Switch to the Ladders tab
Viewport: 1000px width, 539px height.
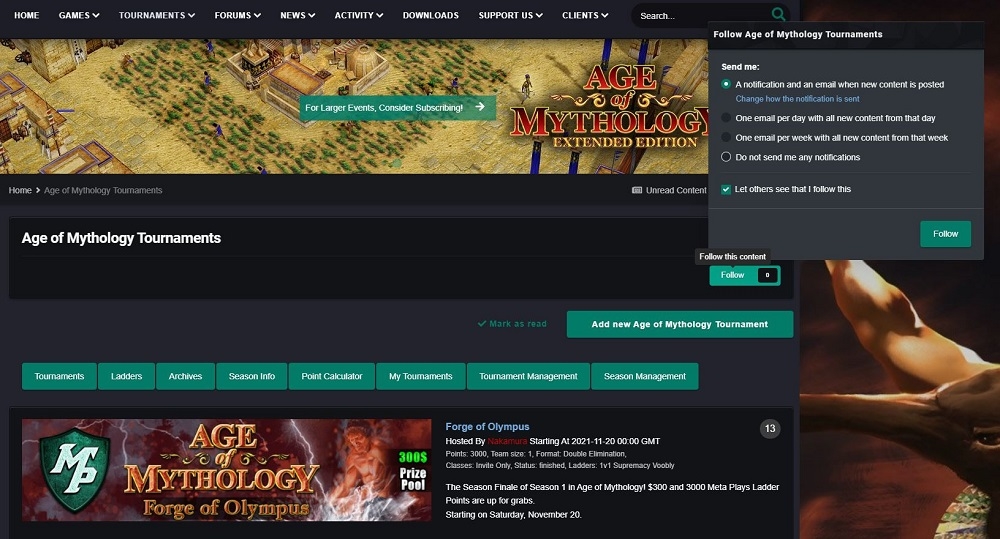point(126,376)
